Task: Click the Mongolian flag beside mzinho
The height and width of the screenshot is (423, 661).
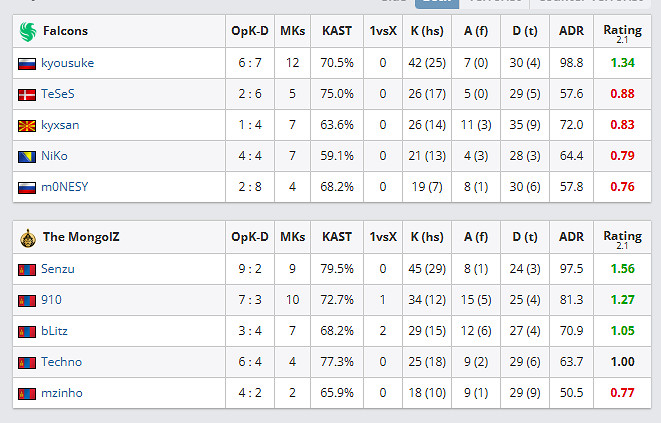Action: tap(27, 393)
